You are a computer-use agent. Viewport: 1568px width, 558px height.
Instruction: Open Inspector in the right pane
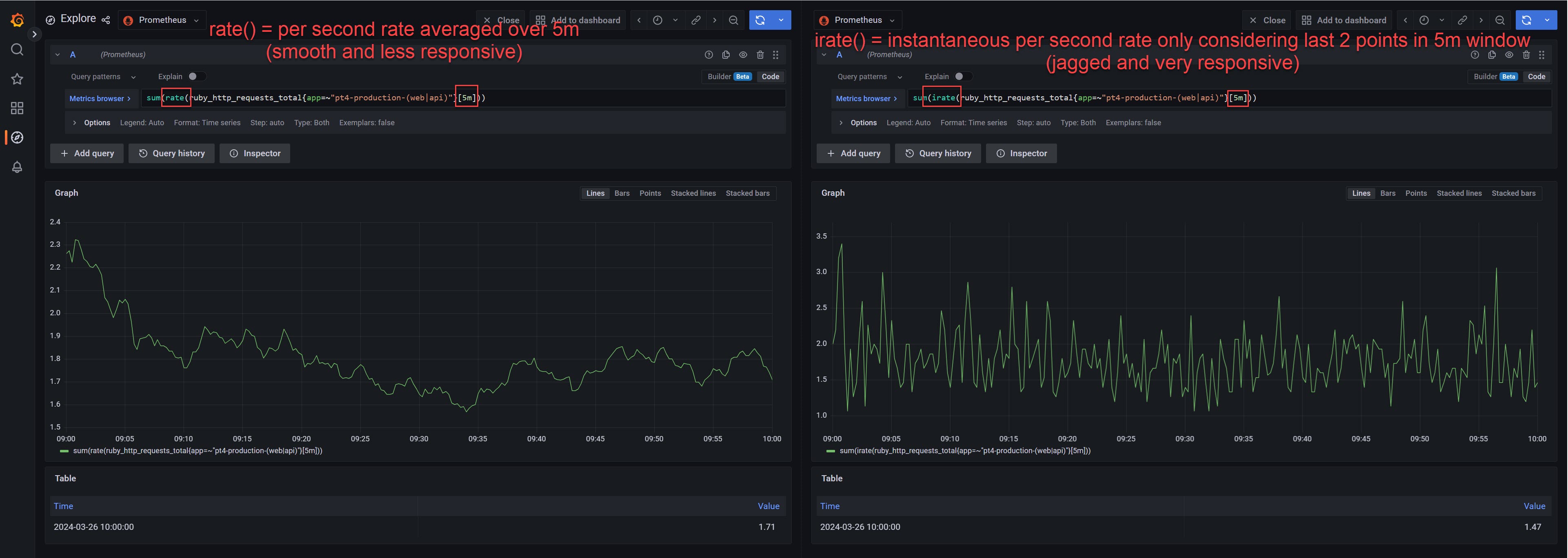click(1022, 153)
